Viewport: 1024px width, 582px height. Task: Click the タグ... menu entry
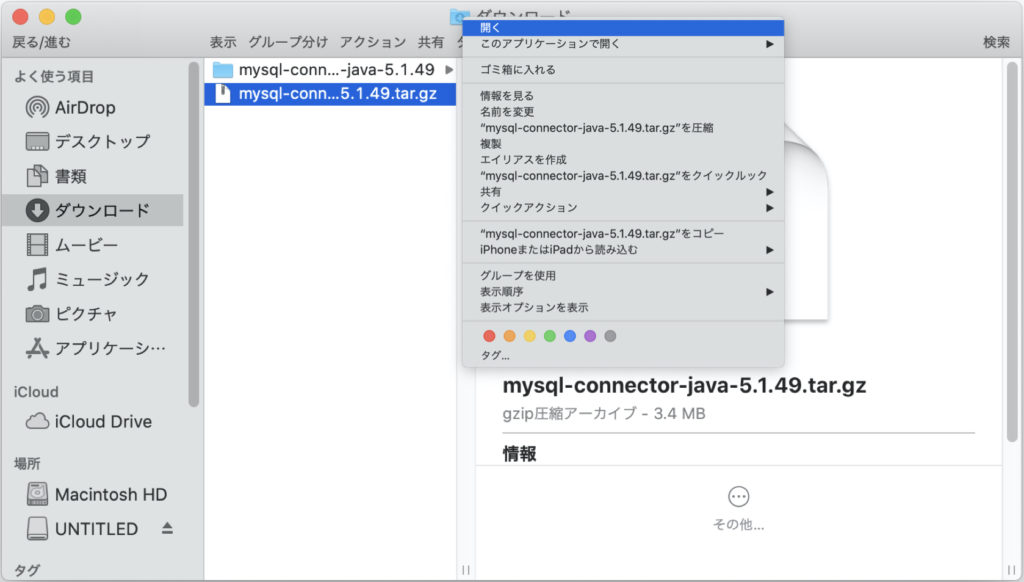(623, 355)
